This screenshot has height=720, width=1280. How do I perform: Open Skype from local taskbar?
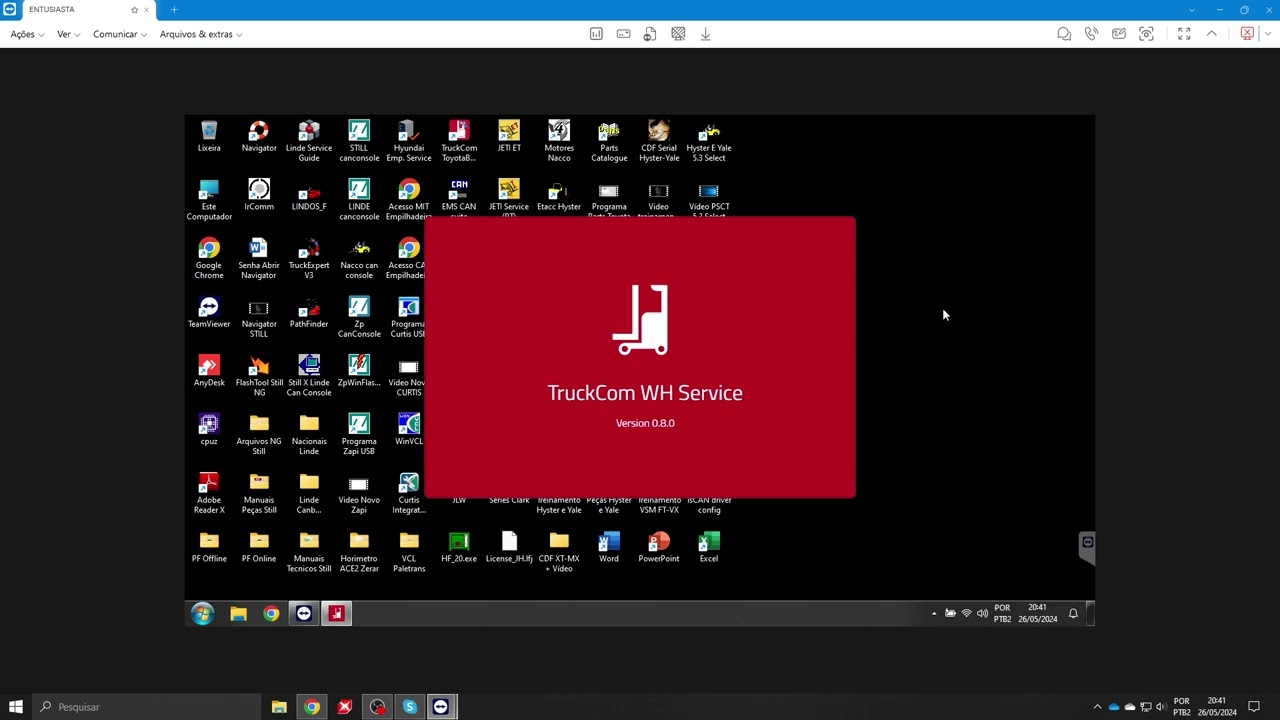coord(409,707)
